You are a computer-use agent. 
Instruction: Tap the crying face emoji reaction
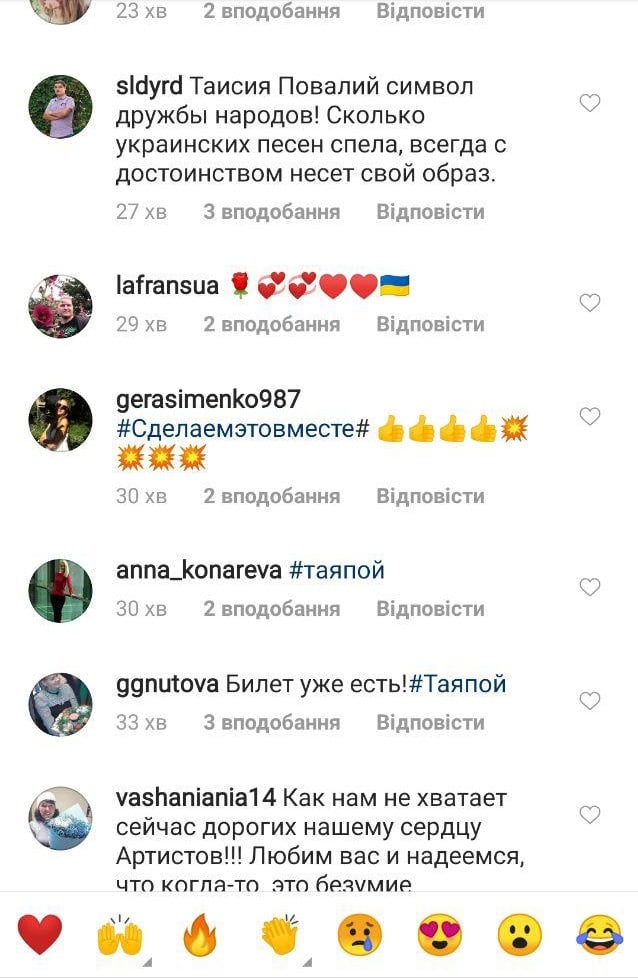(x=360, y=935)
